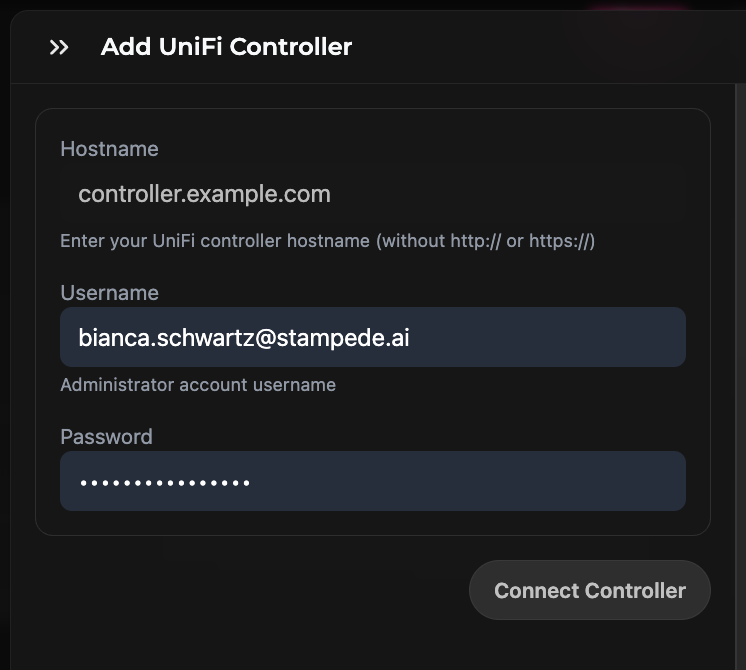Place cursor in bianca.schwartz@stampede.ai email text
Screen dimensions: 746x670
244,338
